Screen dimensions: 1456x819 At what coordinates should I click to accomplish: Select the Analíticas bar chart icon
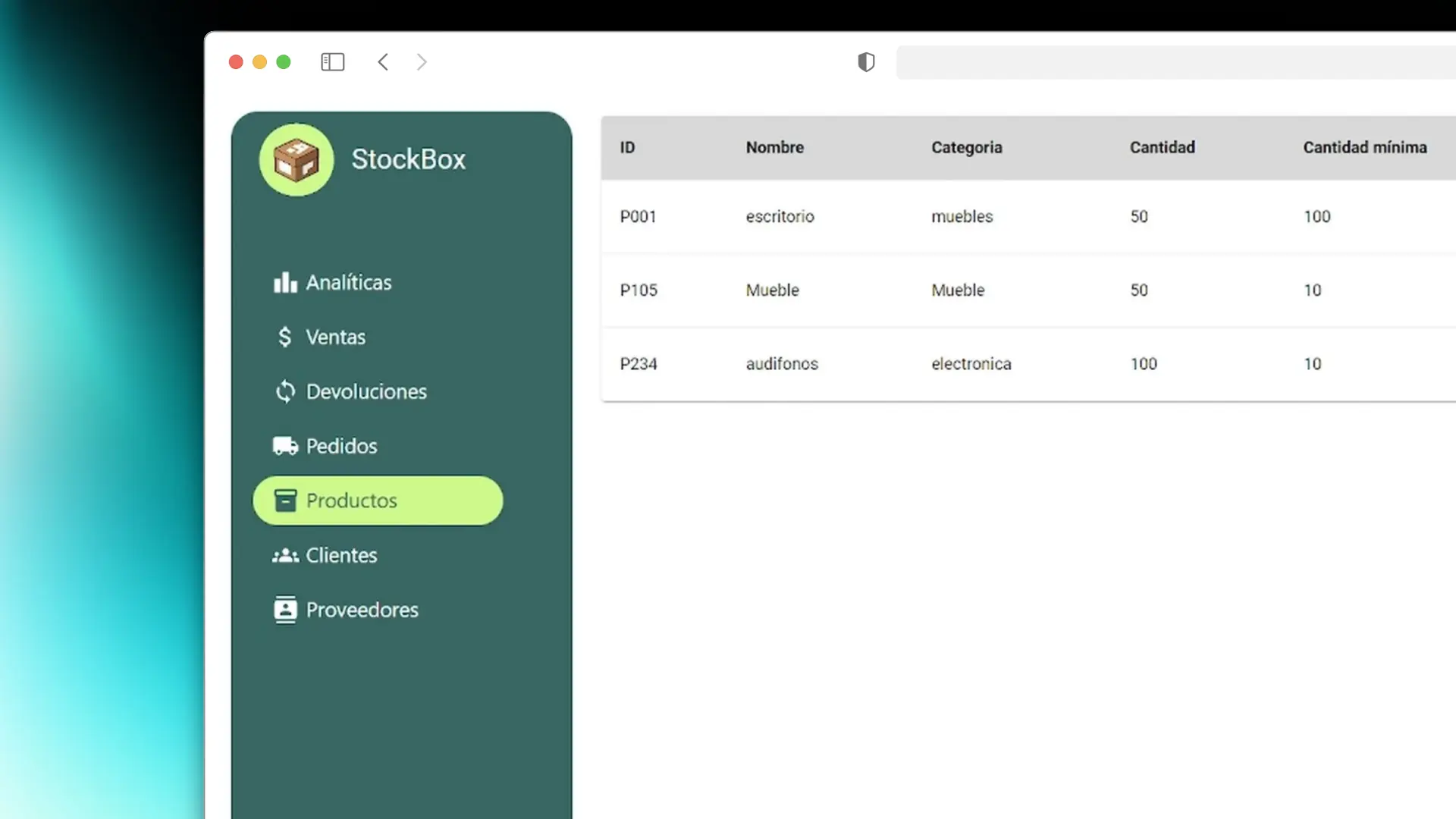click(284, 282)
